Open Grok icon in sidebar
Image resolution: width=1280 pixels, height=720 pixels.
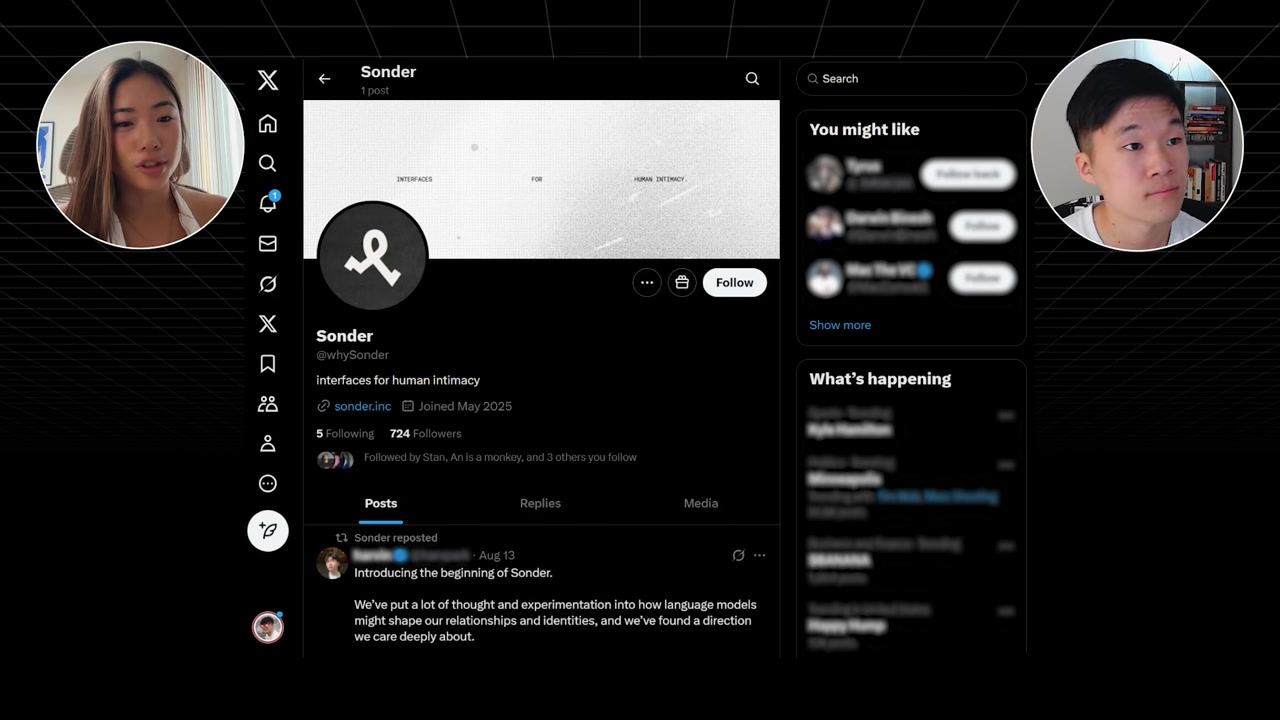267,284
